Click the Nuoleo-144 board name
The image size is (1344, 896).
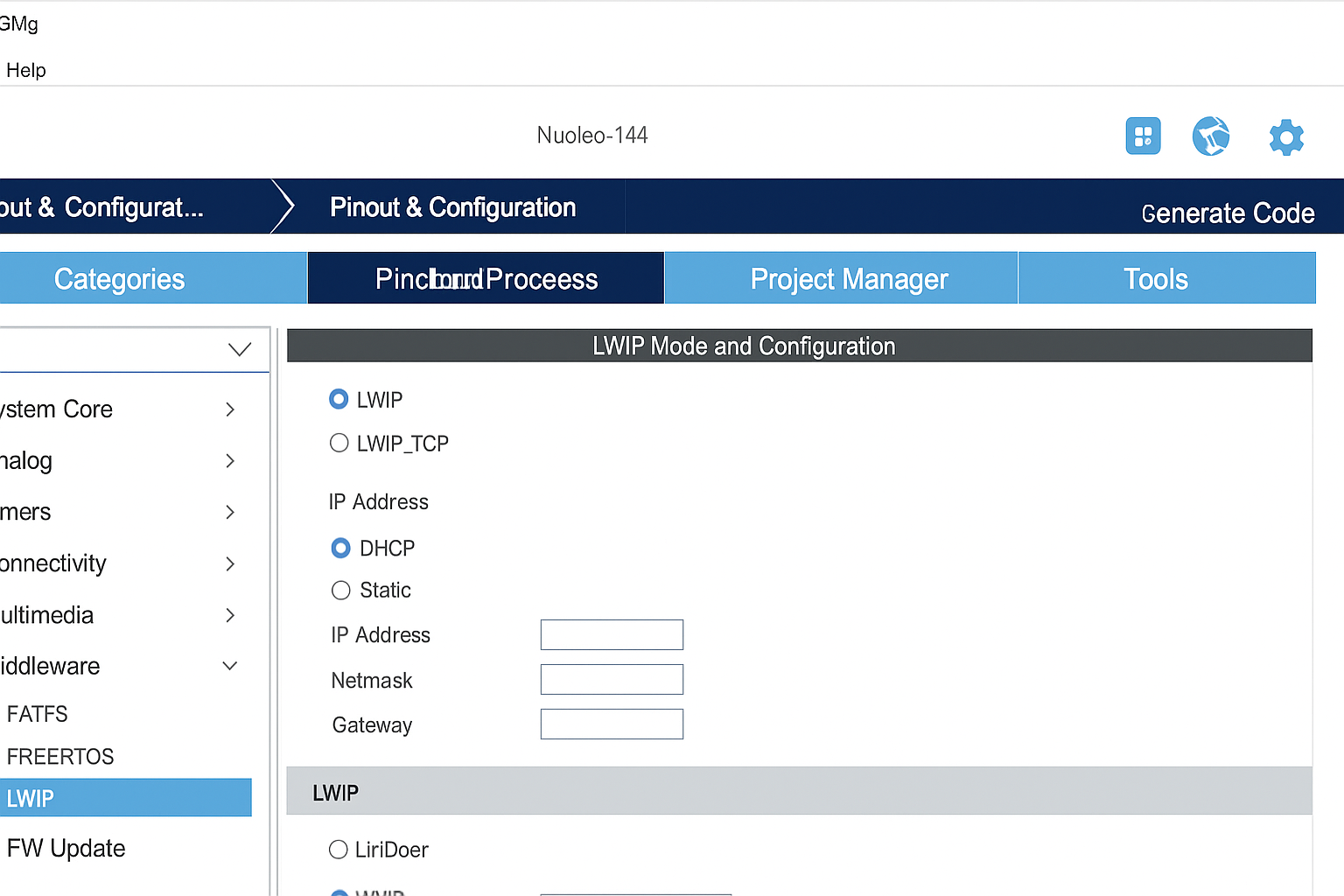(592, 135)
